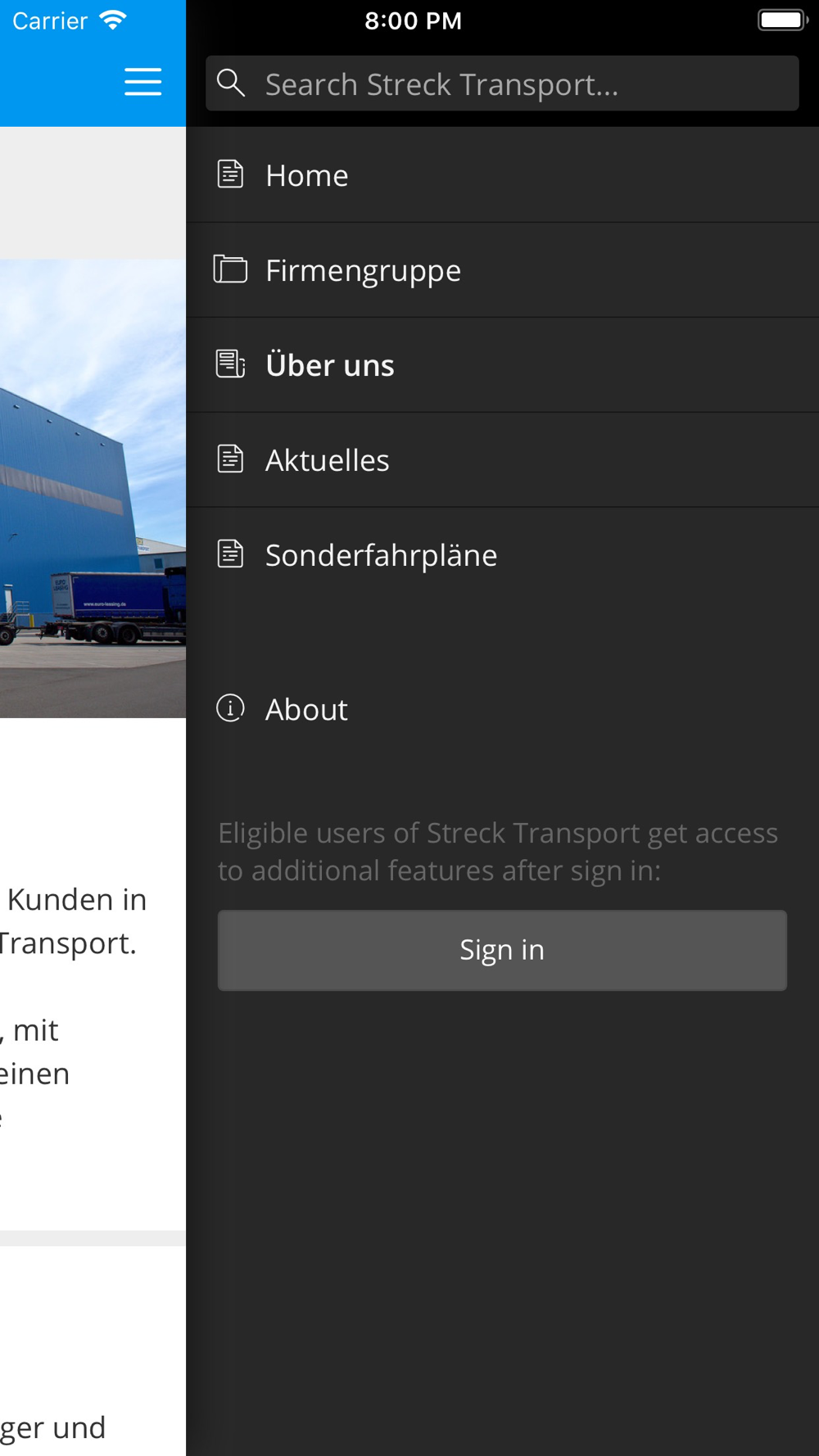Click the Über uns news icon
Image resolution: width=819 pixels, height=1456 pixels.
[230, 364]
